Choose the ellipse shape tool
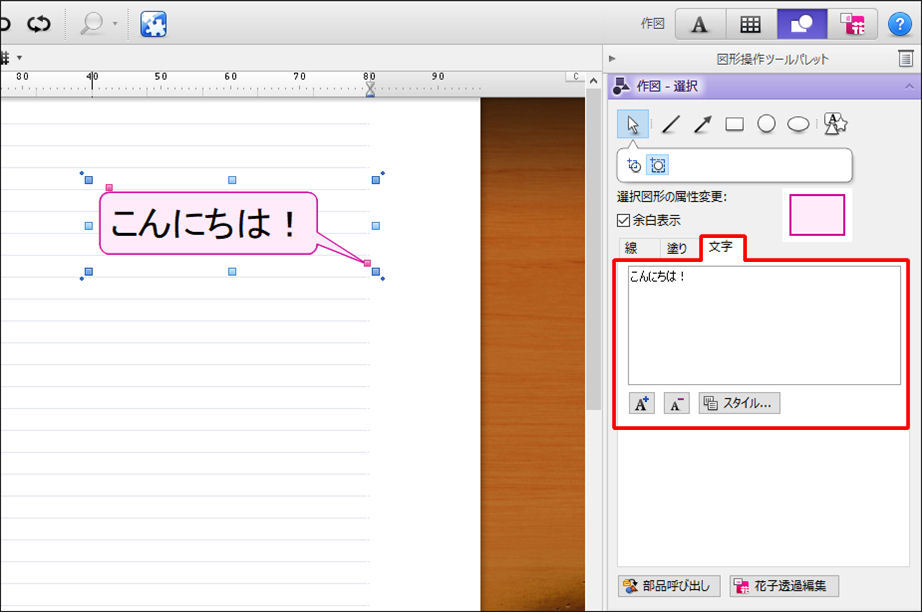 click(x=798, y=124)
